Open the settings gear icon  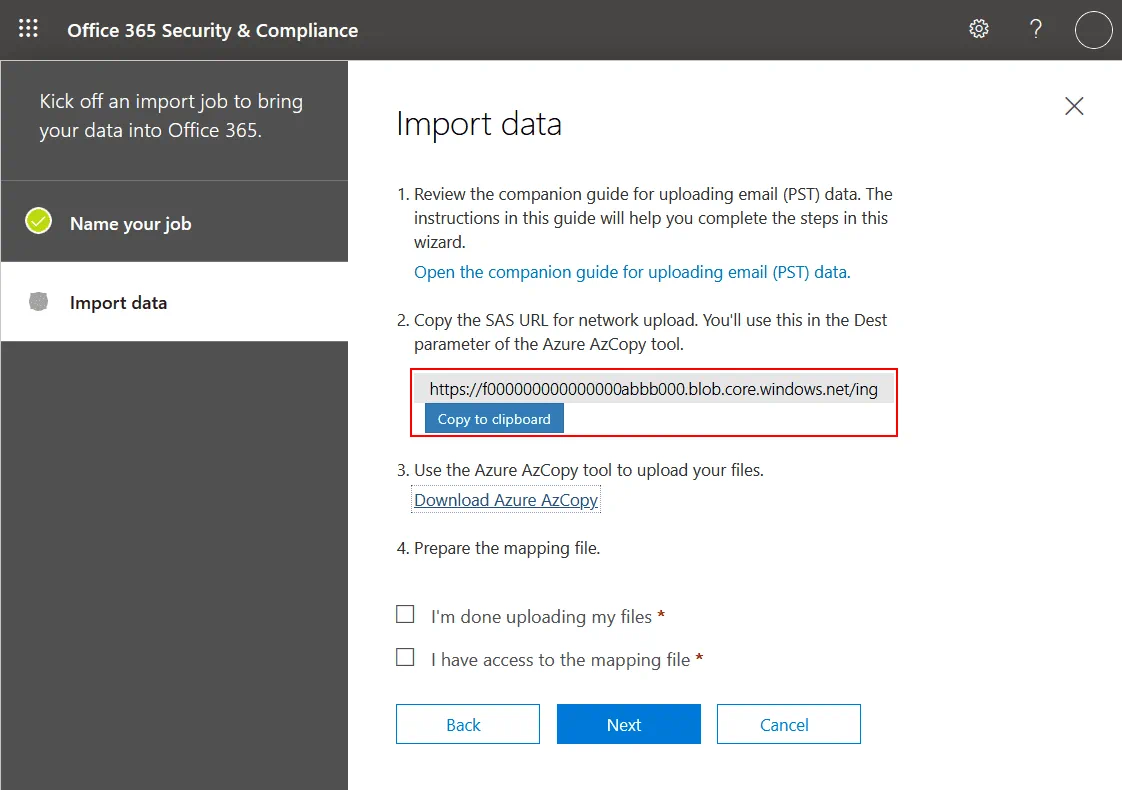tap(979, 29)
